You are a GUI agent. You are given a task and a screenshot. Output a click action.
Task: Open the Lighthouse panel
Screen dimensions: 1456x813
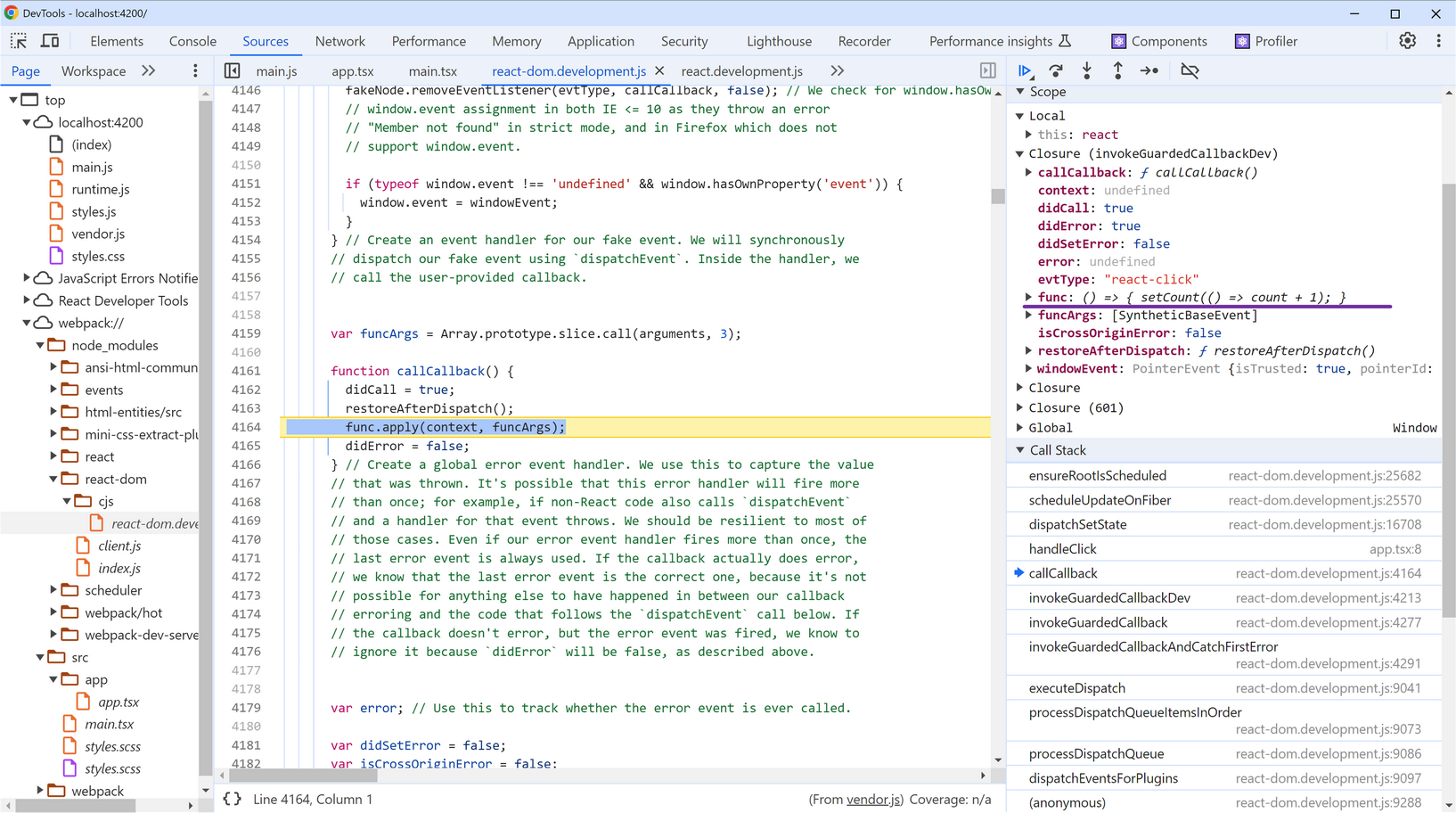[779, 41]
